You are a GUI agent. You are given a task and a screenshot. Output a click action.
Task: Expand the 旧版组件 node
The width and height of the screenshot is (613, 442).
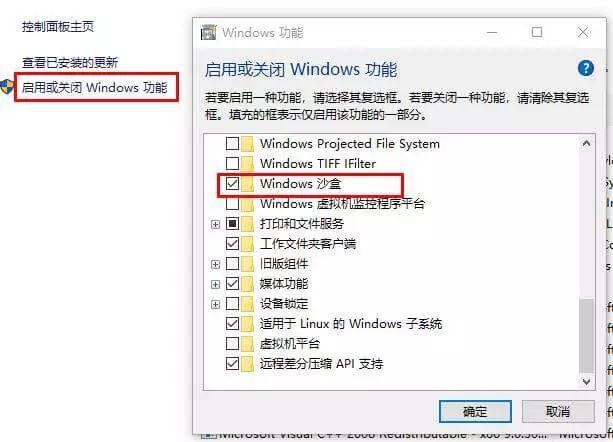[215, 264]
